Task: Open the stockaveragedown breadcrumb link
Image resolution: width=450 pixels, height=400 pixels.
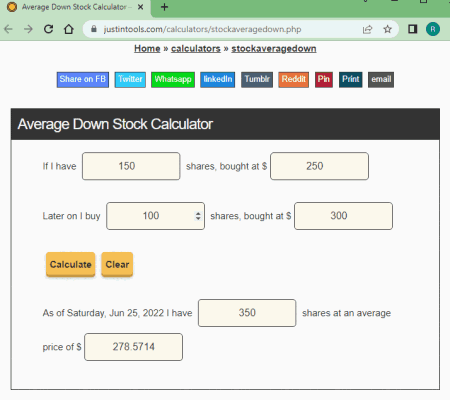Action: [274, 49]
